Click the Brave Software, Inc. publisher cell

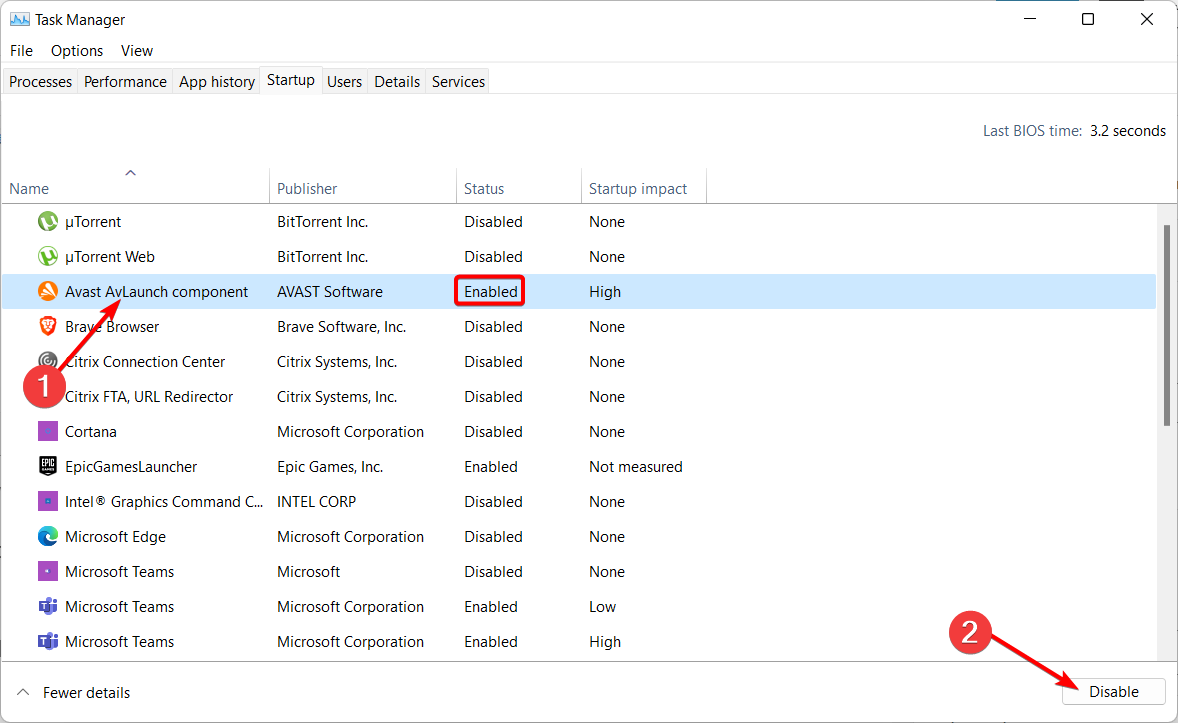(341, 327)
